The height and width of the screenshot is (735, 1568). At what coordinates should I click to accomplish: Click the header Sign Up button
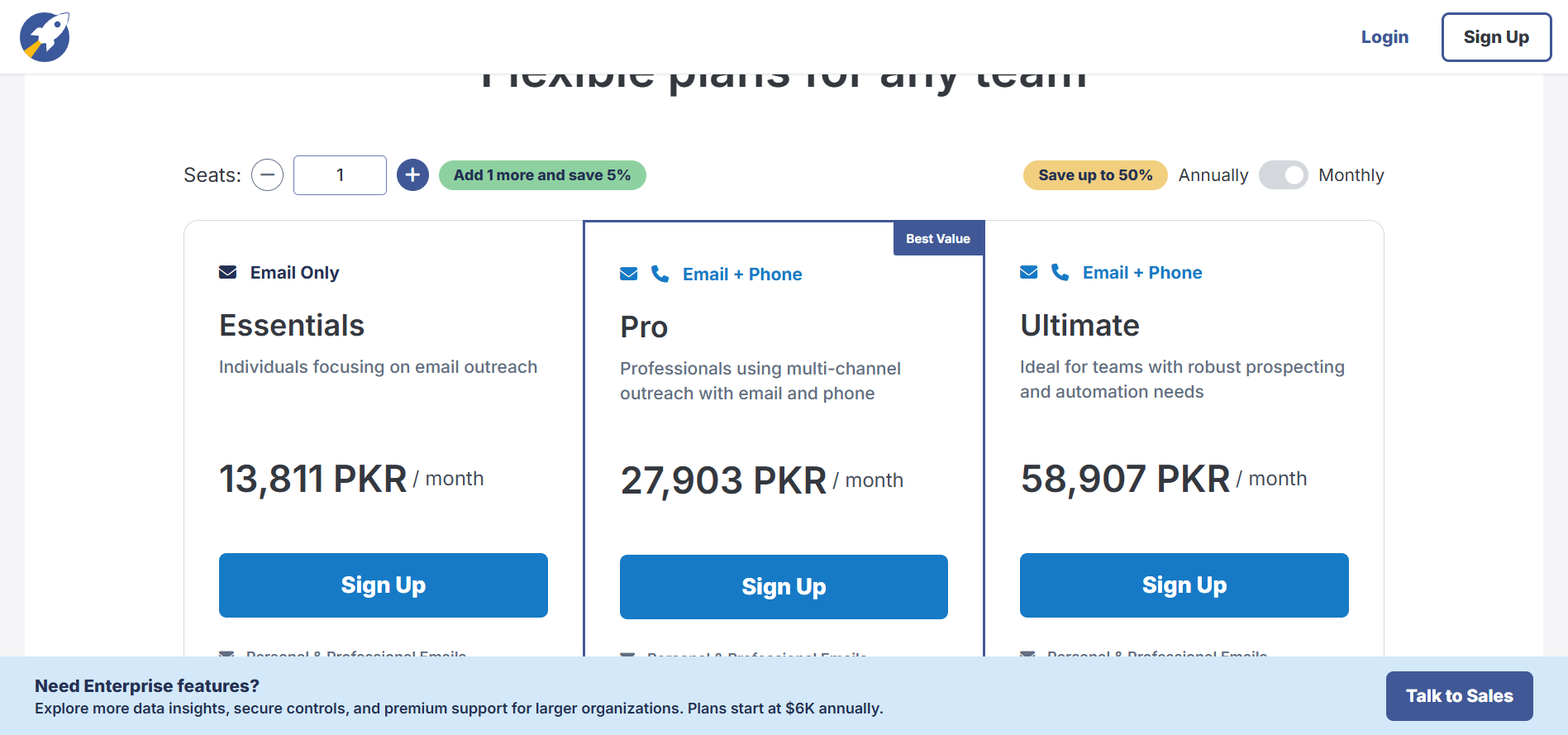pyautogui.click(x=1496, y=37)
